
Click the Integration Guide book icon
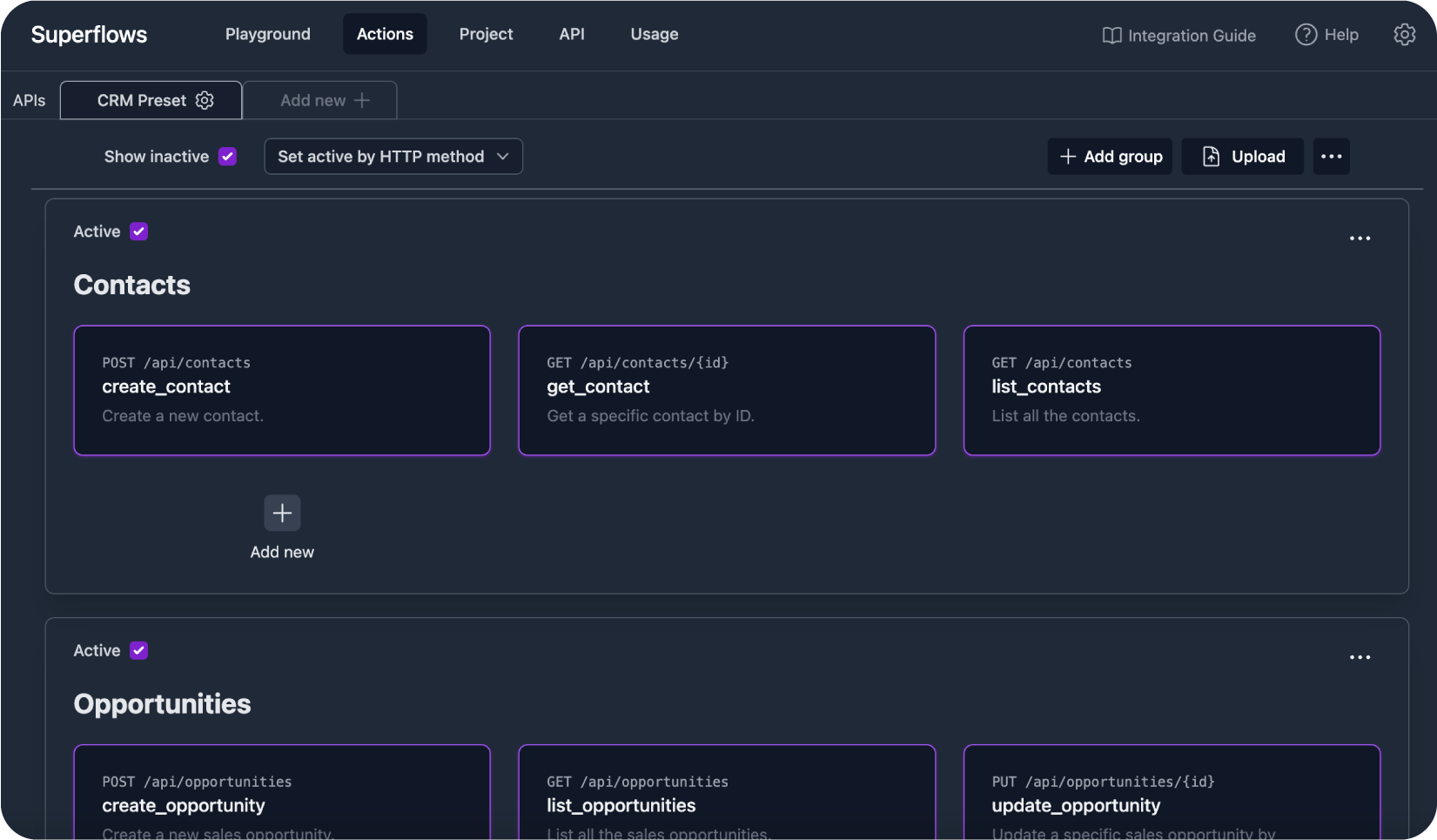click(1111, 36)
